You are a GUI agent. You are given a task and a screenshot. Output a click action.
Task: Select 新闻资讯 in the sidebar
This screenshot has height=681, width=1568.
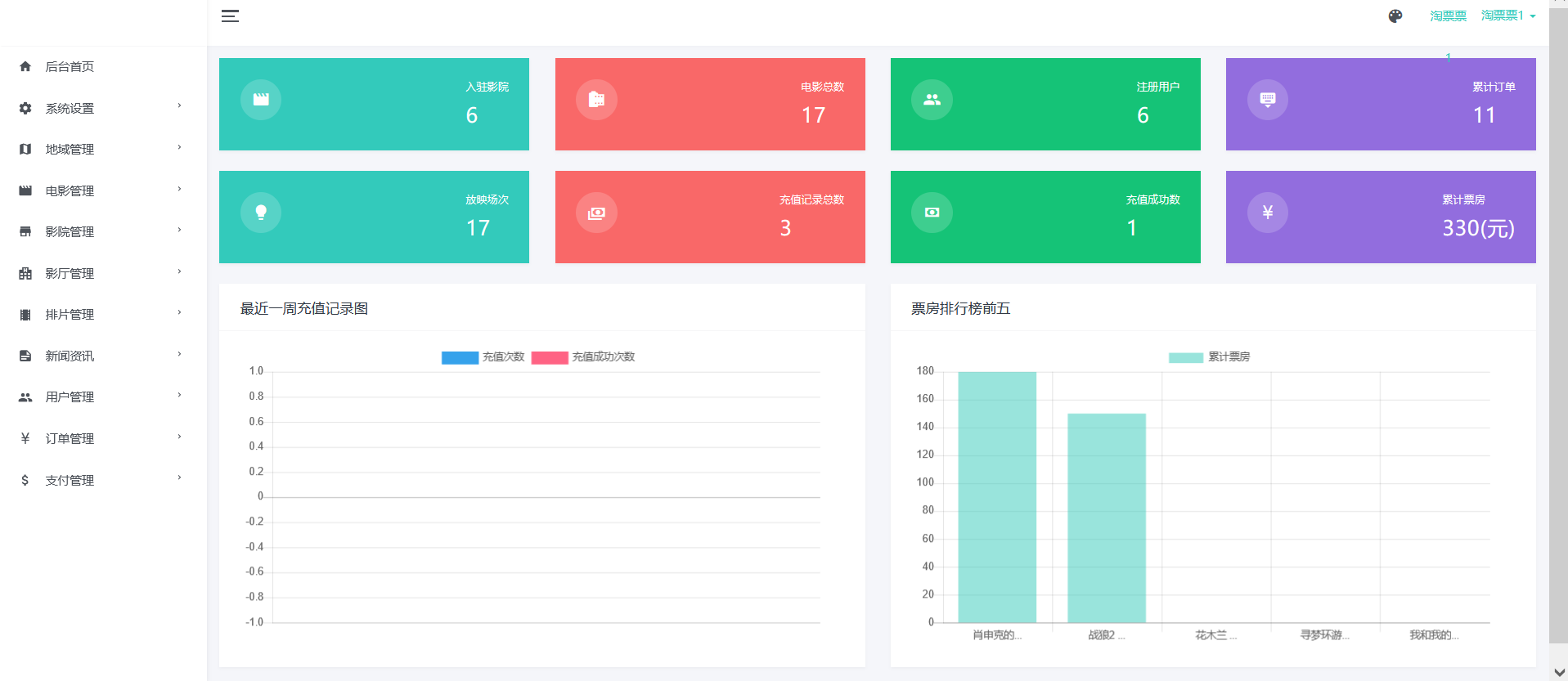tap(70, 356)
